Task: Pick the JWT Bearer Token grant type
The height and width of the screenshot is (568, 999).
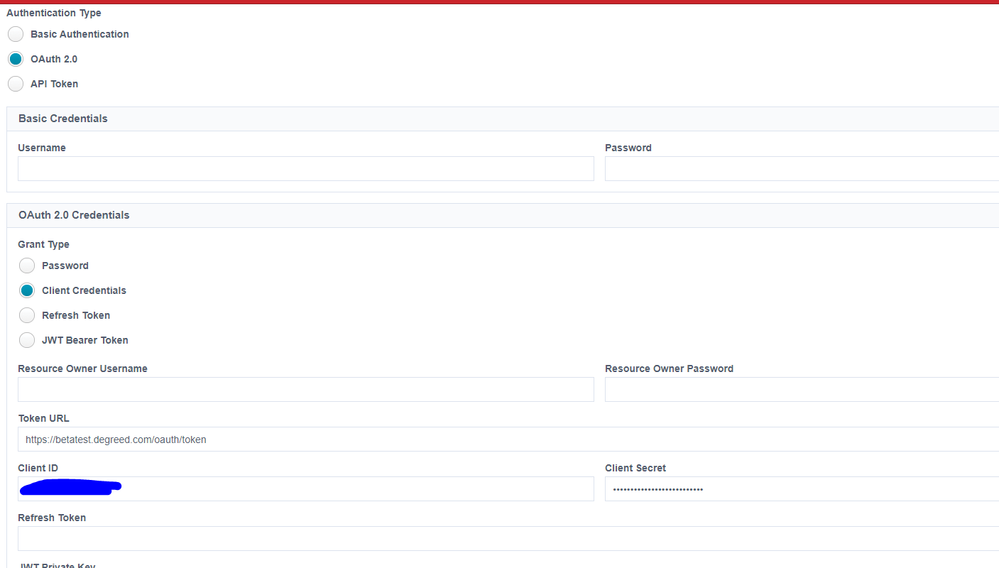Action: pos(27,341)
